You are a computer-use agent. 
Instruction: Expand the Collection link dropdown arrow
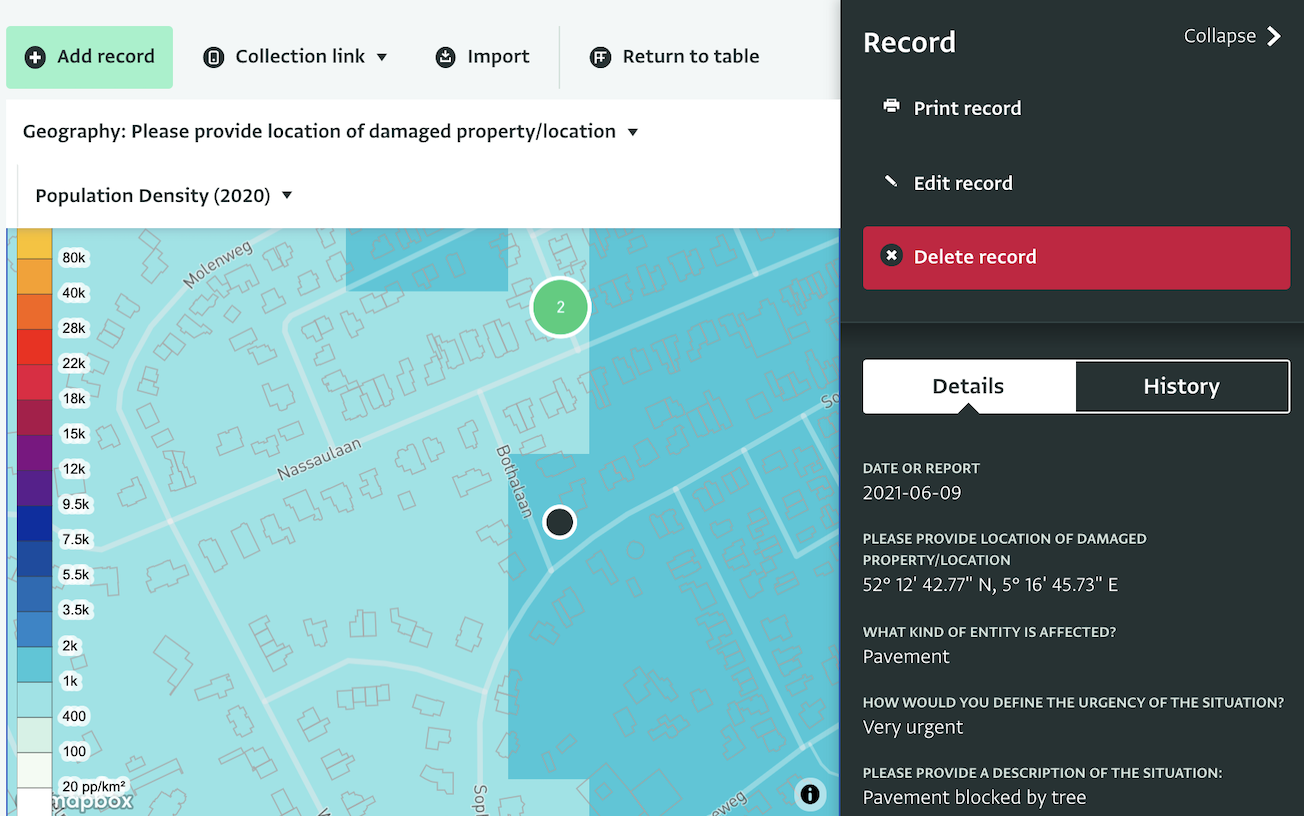pos(382,57)
